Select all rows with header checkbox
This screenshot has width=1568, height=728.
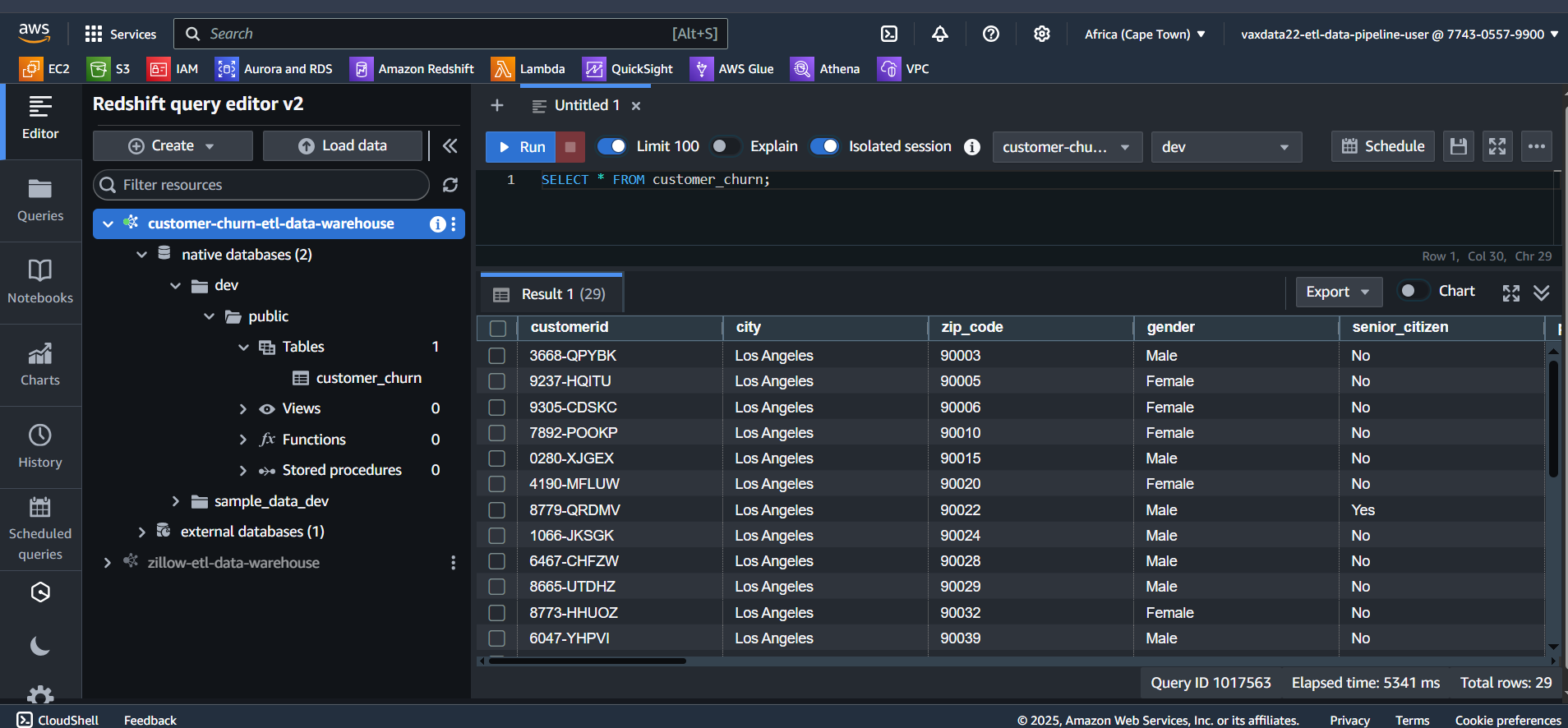(498, 328)
